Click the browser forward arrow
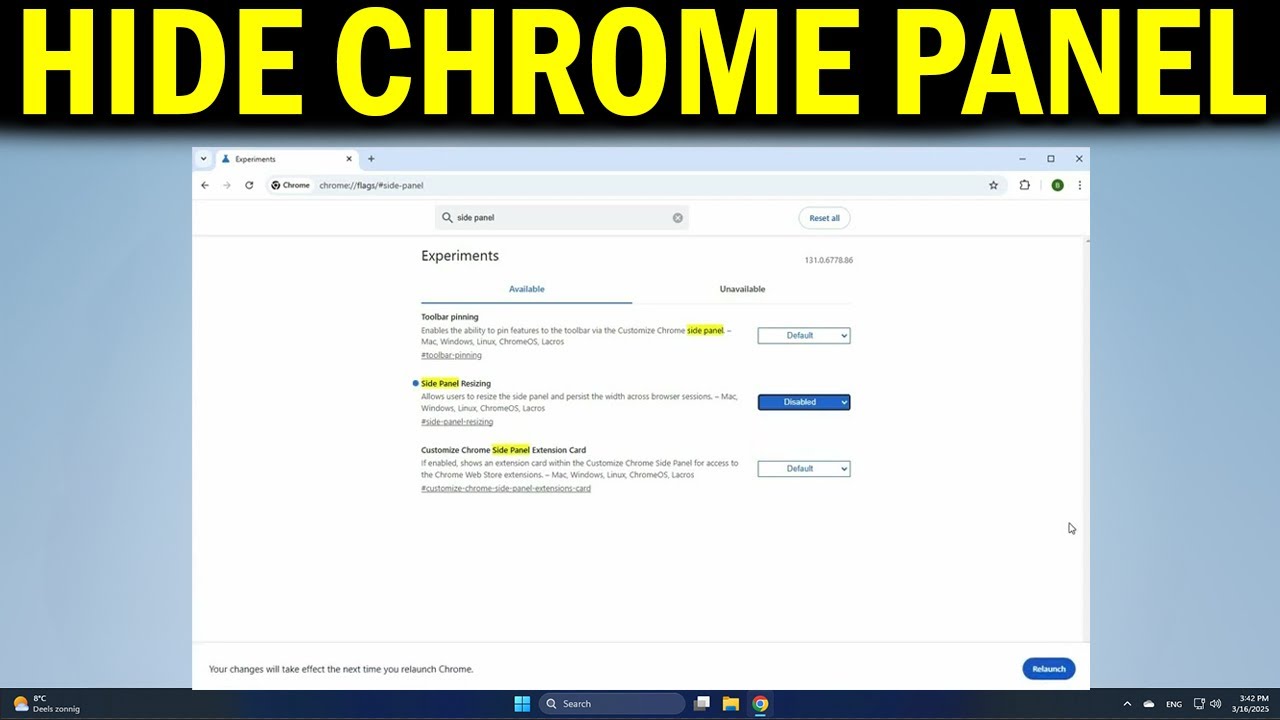The width and height of the screenshot is (1280, 720). pos(227,185)
